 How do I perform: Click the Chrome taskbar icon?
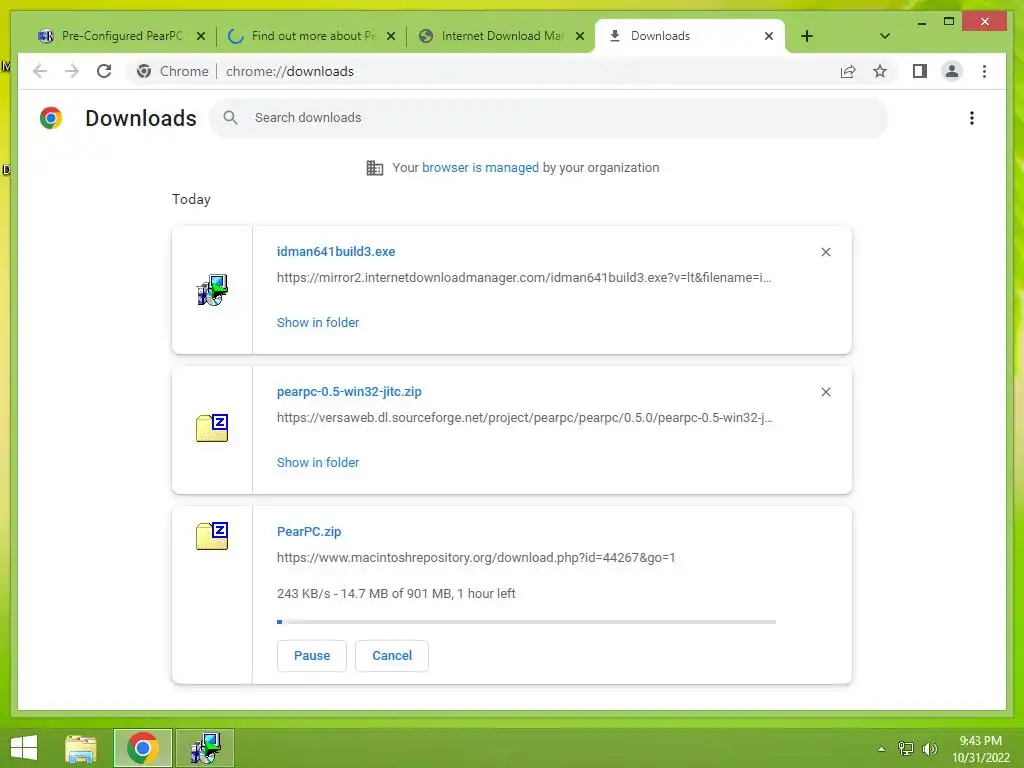[x=143, y=748]
